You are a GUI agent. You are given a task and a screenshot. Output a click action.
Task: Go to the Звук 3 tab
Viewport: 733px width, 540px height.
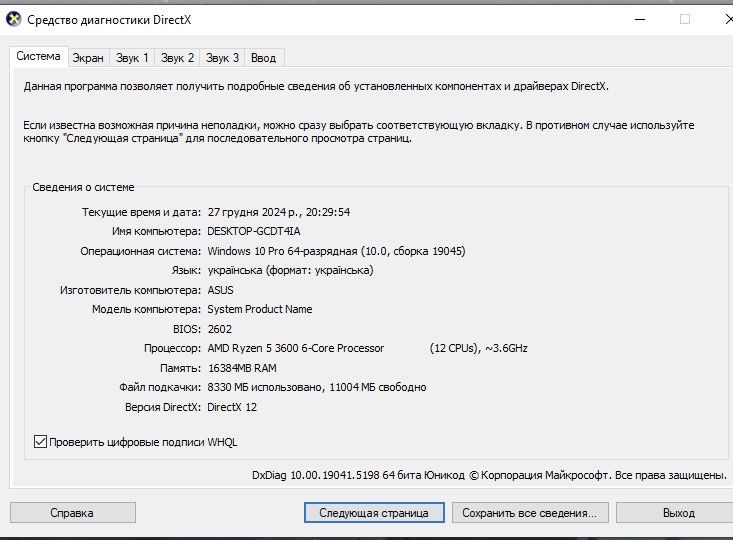(222, 58)
